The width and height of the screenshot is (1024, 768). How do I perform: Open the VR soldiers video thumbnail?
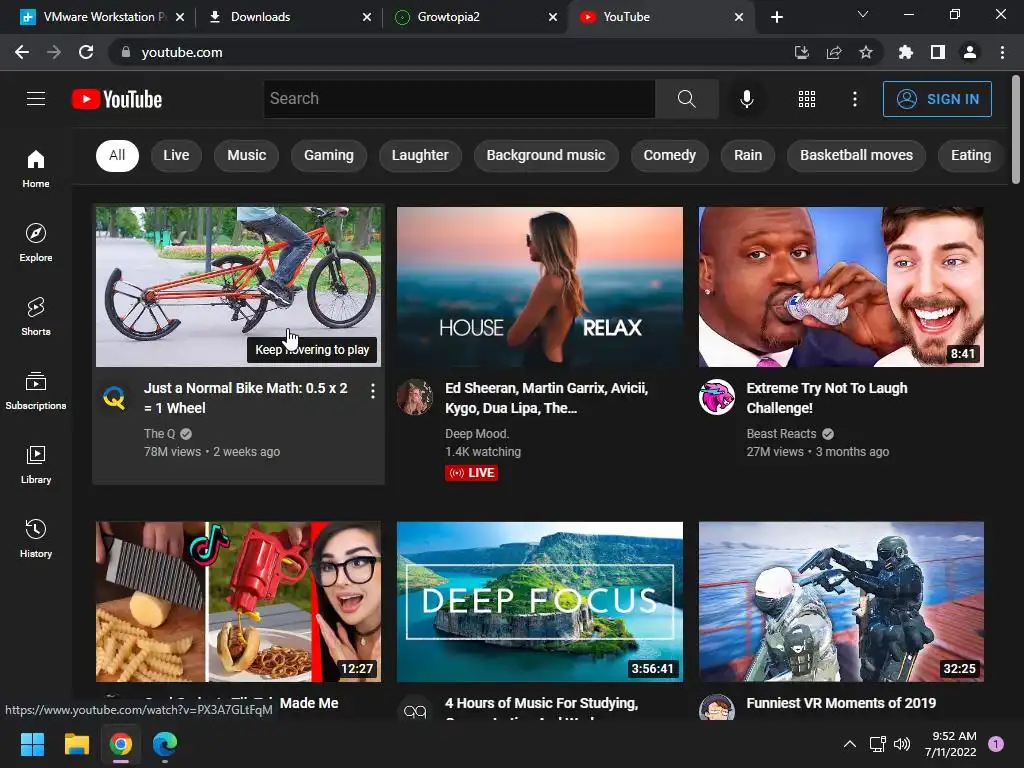coord(841,601)
